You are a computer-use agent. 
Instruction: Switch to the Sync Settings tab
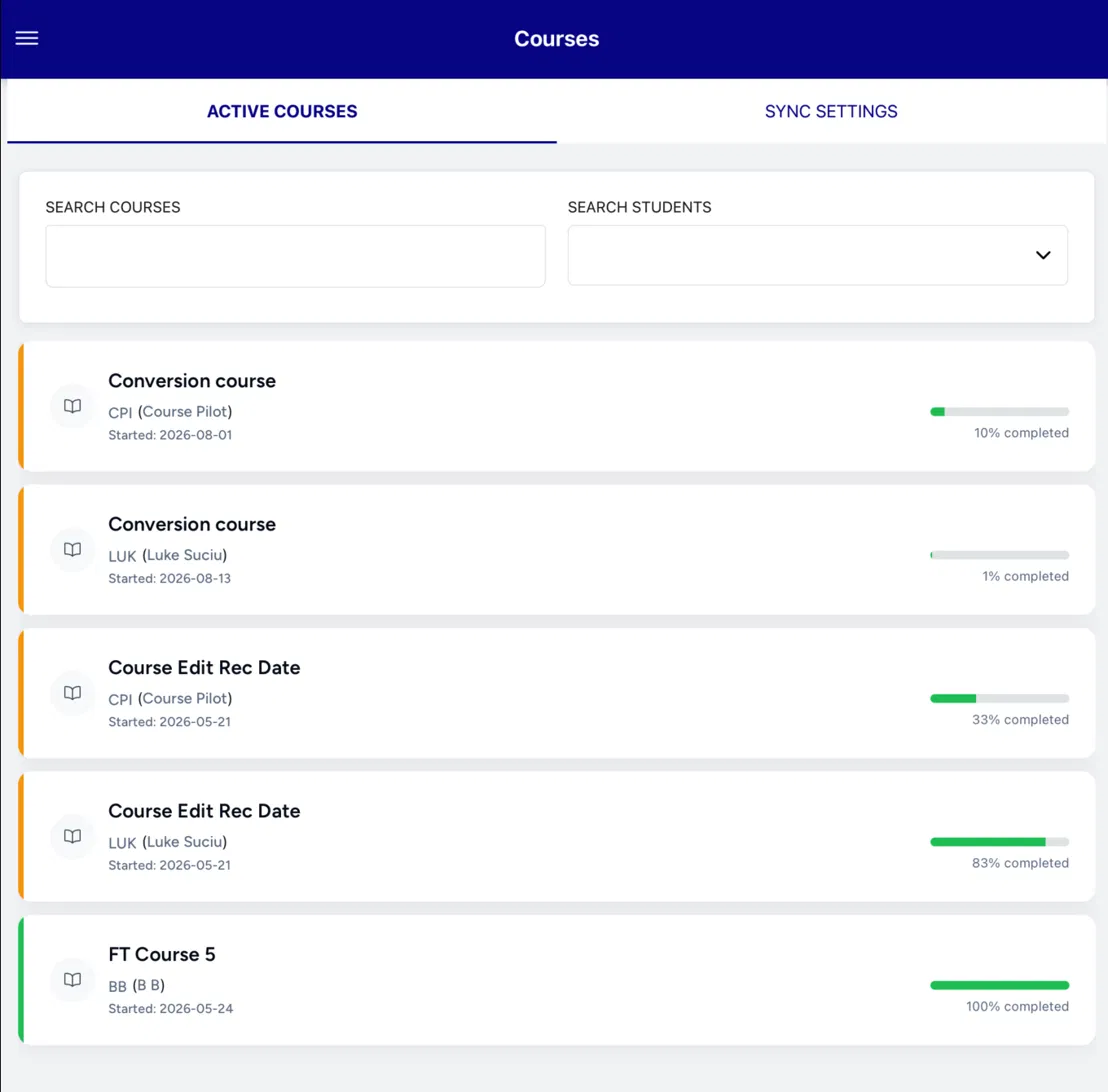pyautogui.click(x=831, y=111)
